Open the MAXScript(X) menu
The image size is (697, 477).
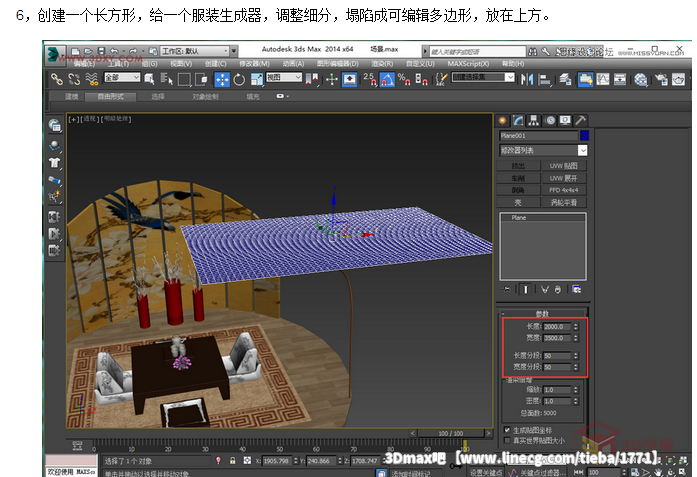pos(468,64)
